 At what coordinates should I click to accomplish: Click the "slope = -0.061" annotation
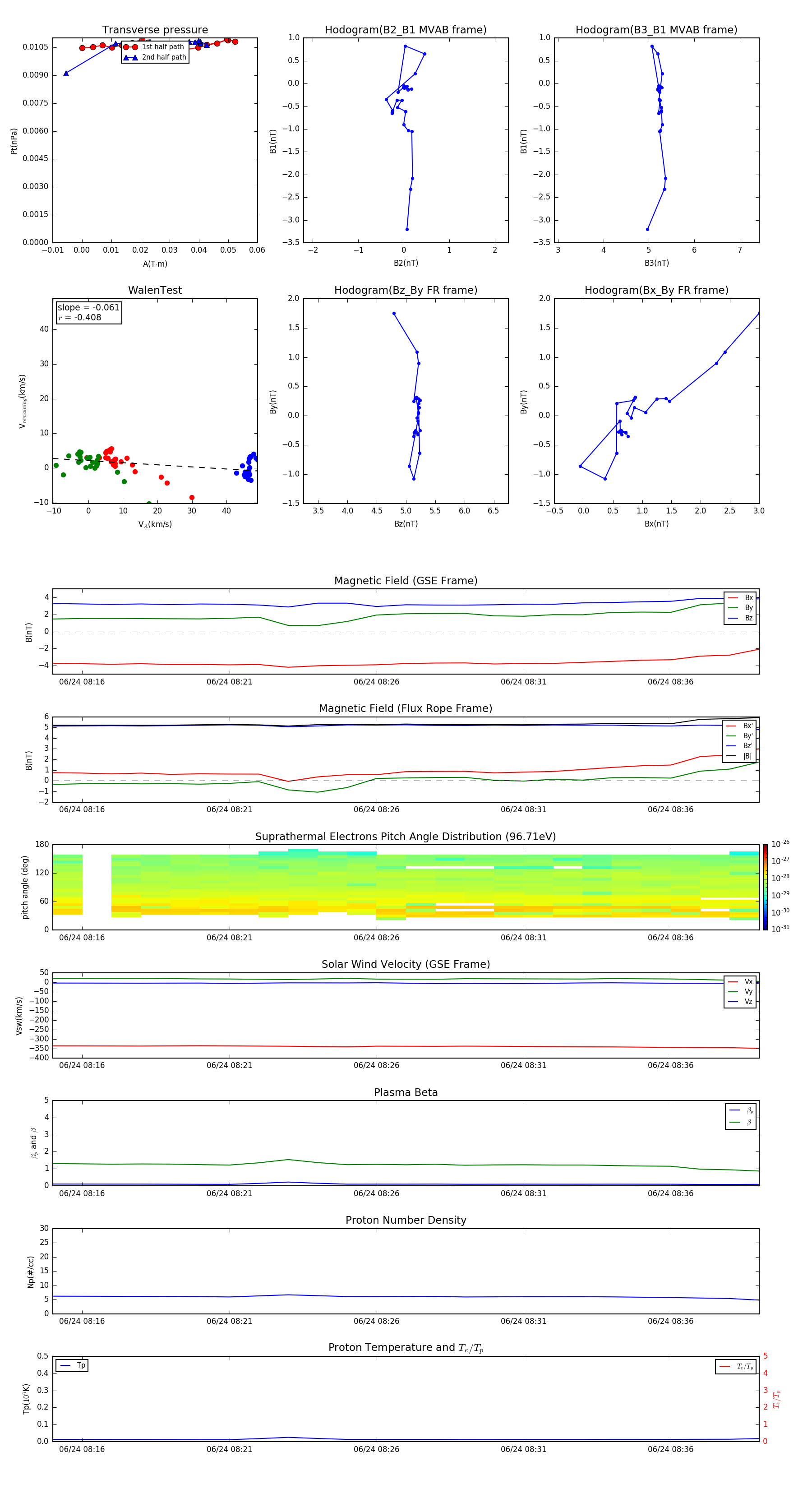88,308
